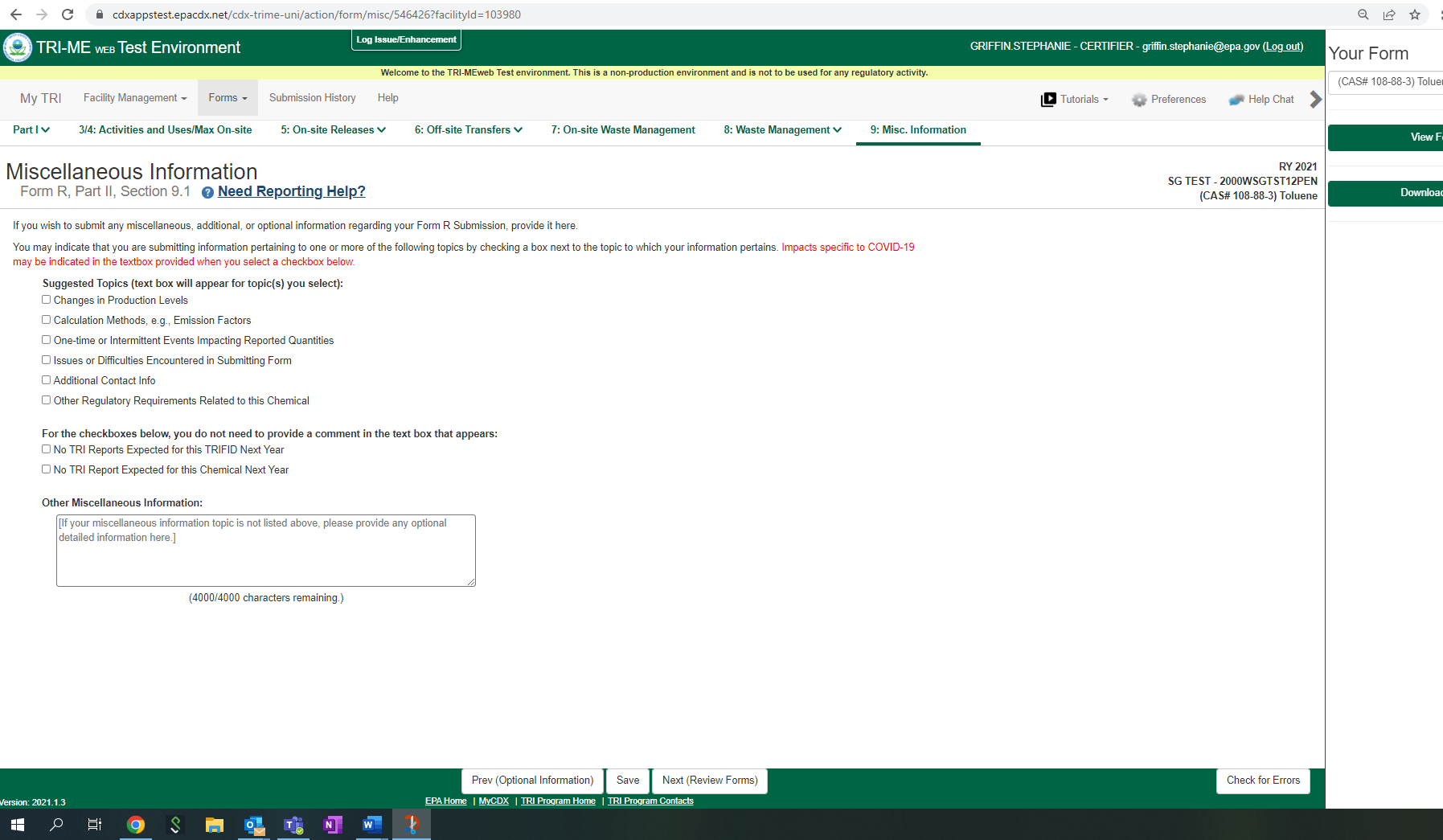
Task: Click the Tutorials video icon
Action: pyautogui.click(x=1048, y=100)
